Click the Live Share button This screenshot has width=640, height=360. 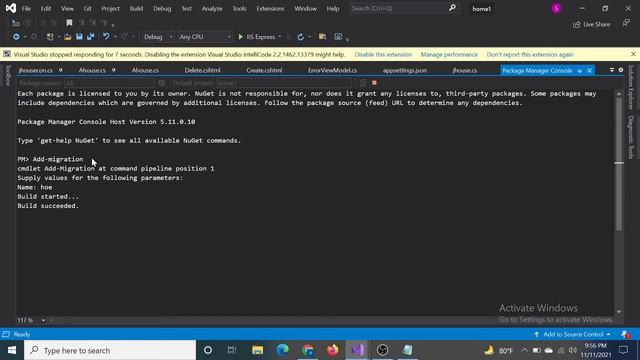[591, 24]
